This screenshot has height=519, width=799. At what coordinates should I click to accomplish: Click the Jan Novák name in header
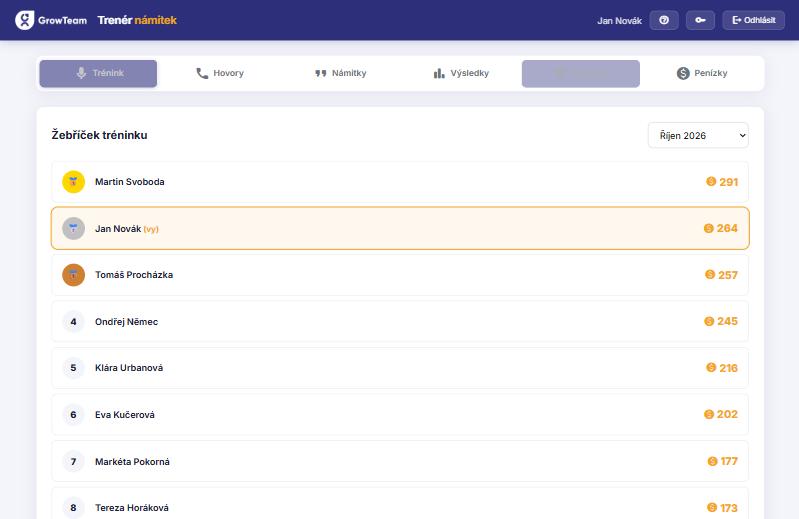[619, 21]
